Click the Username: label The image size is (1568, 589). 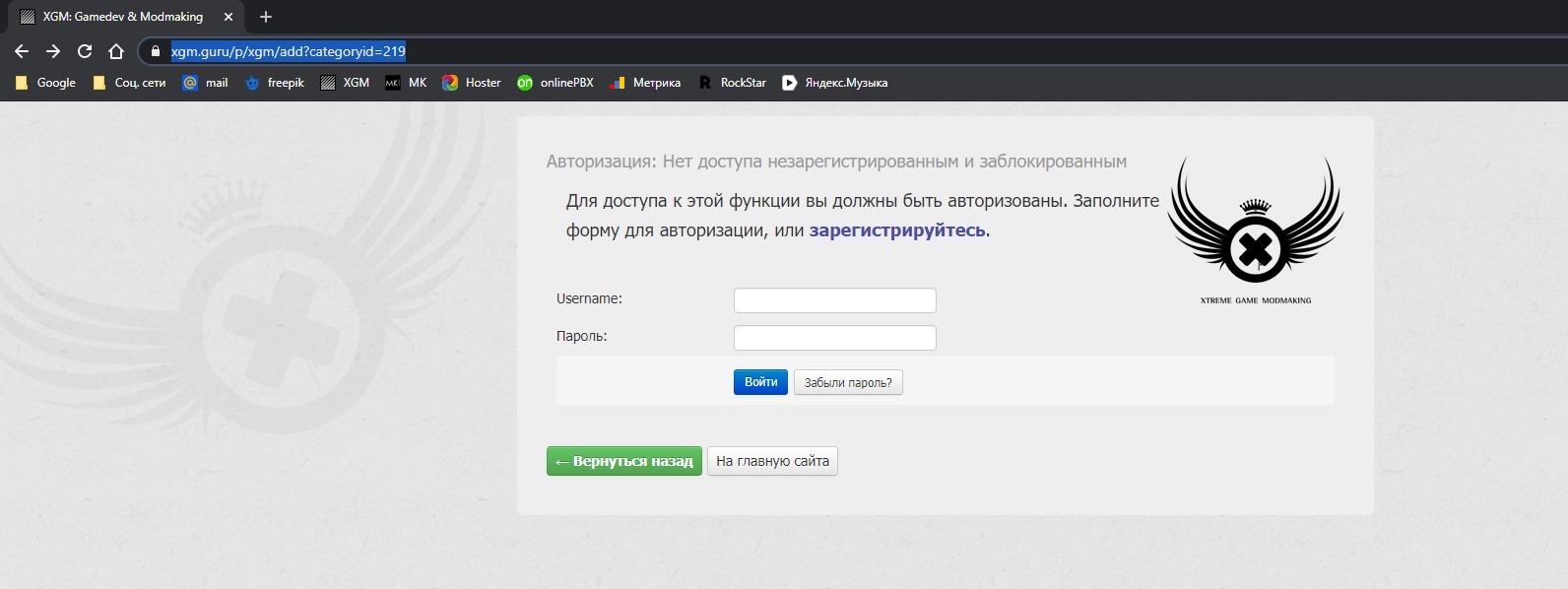click(589, 298)
